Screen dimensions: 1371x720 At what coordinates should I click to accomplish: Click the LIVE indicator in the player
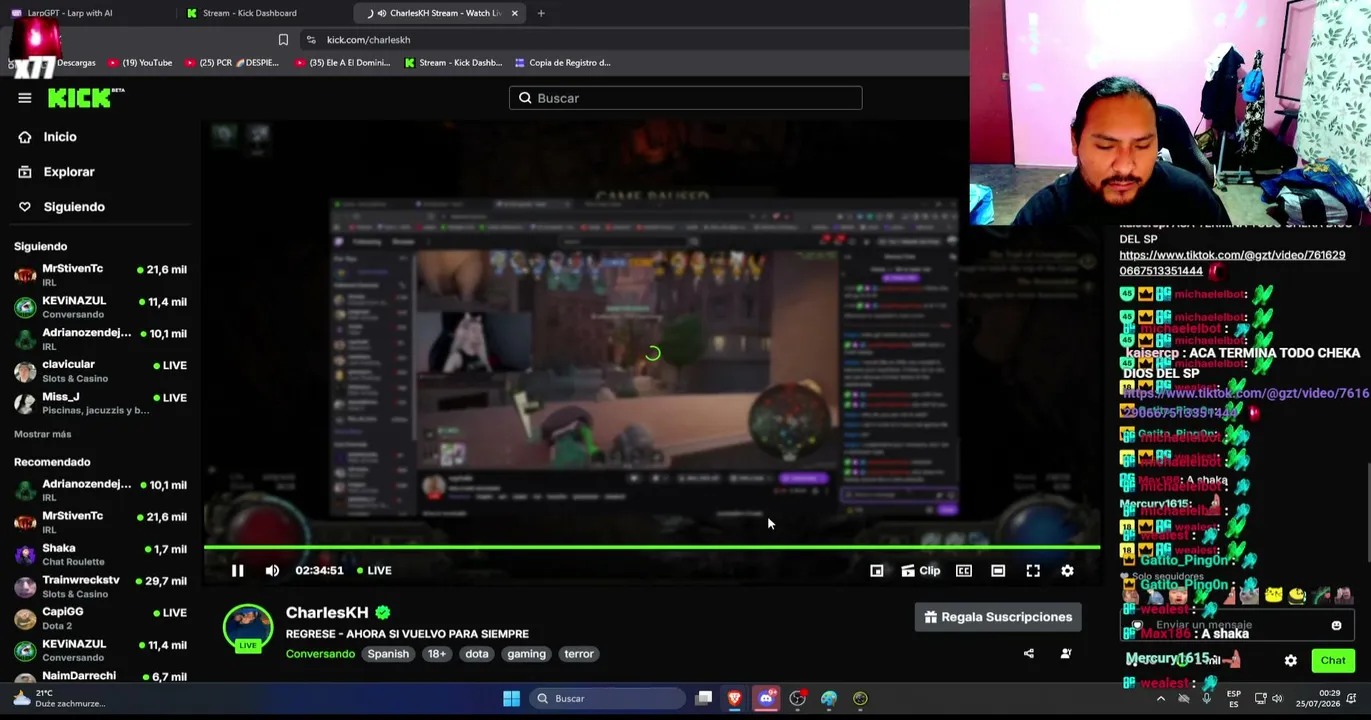coord(374,571)
